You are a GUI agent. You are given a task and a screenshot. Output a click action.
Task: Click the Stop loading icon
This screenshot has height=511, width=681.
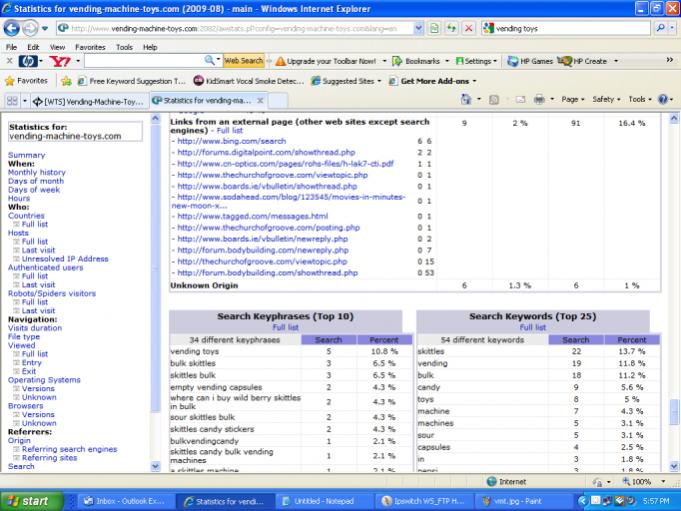coord(468,28)
